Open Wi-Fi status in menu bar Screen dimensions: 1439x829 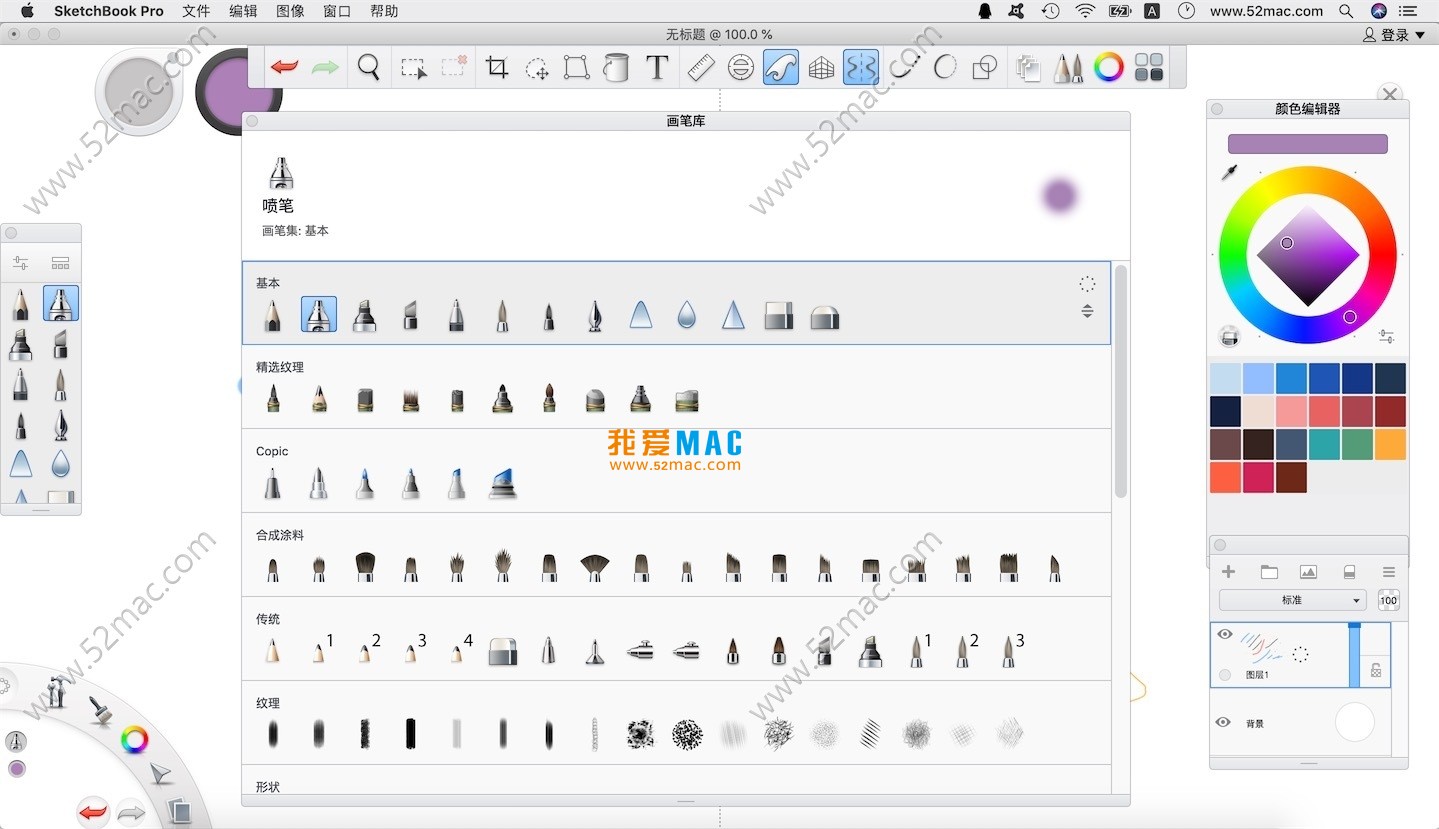(1086, 11)
